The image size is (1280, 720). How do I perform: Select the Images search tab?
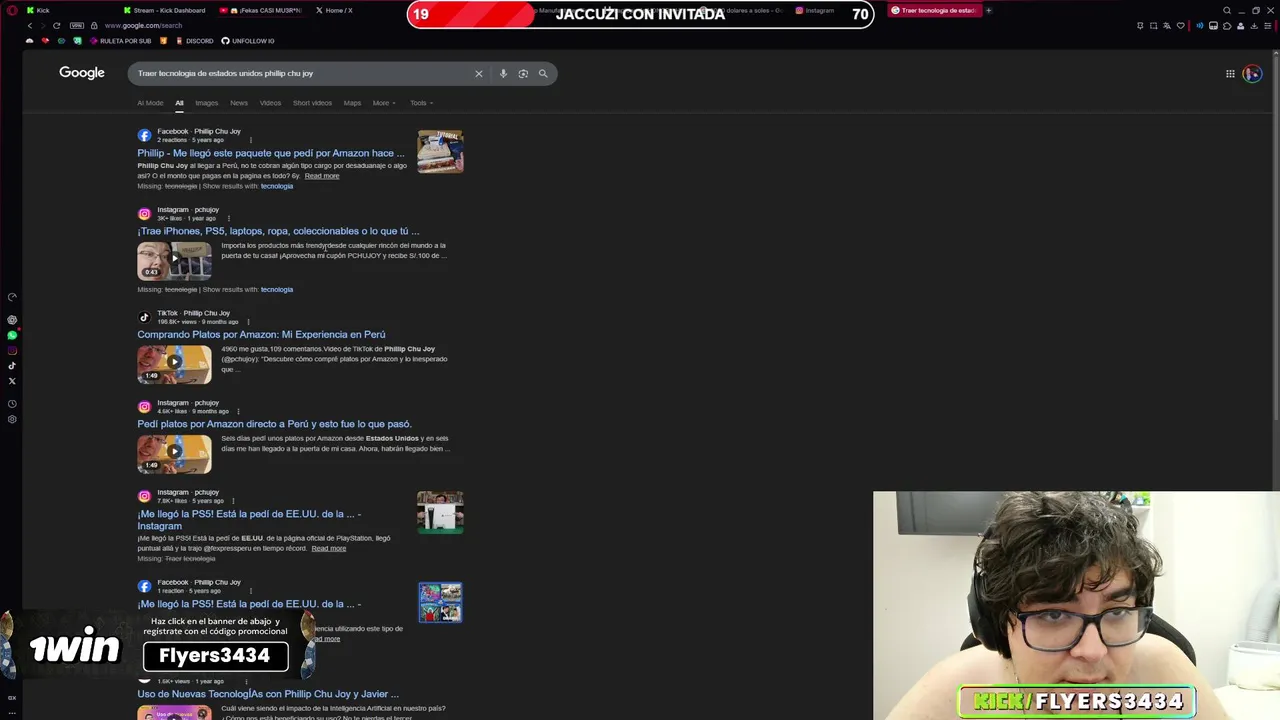[206, 103]
